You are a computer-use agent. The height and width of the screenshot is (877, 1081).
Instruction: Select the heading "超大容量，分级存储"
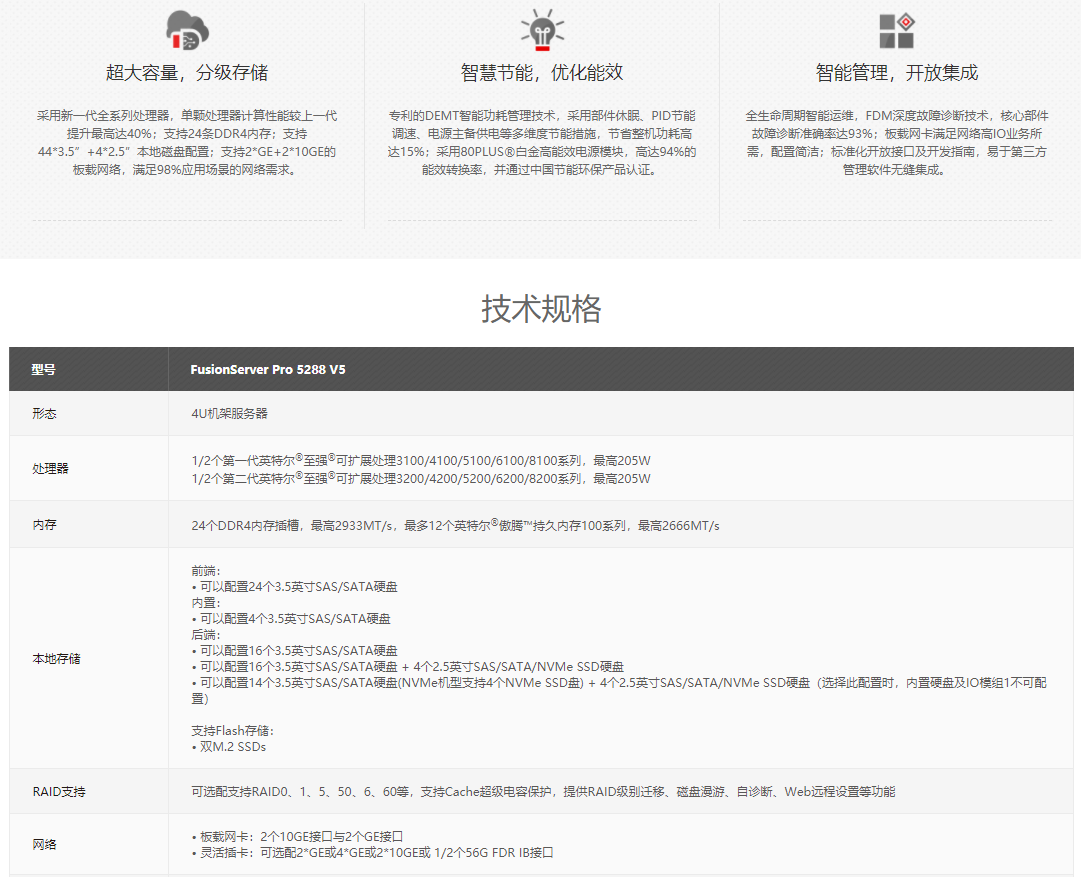pyautogui.click(x=187, y=72)
